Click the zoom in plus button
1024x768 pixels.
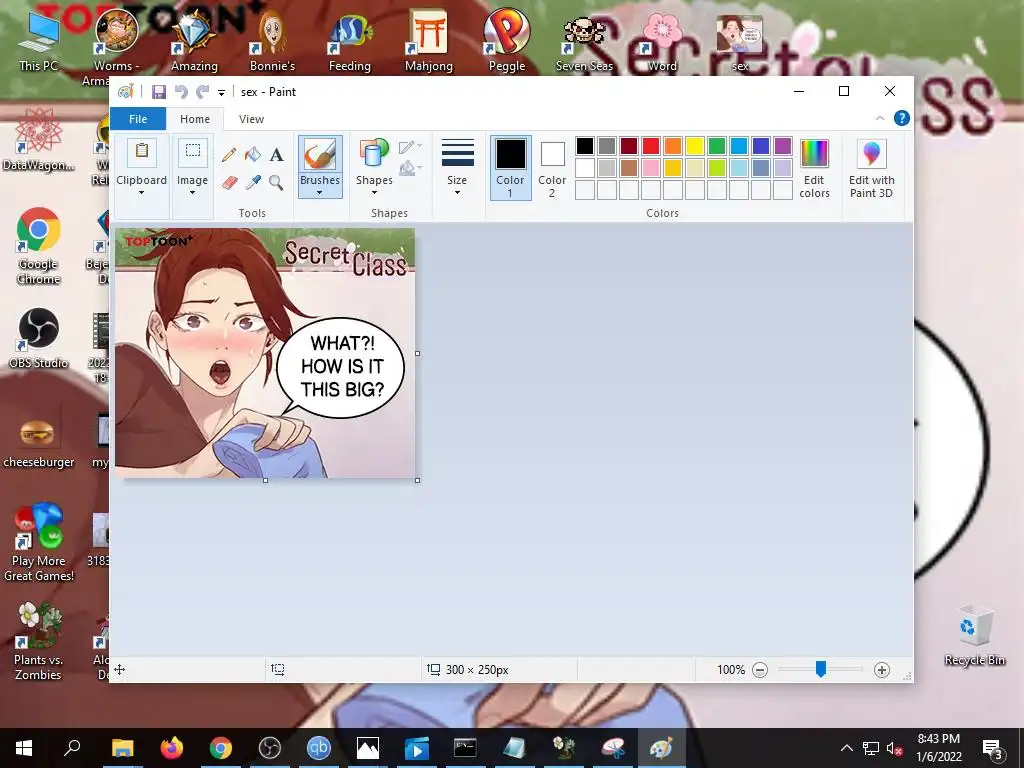(882, 670)
